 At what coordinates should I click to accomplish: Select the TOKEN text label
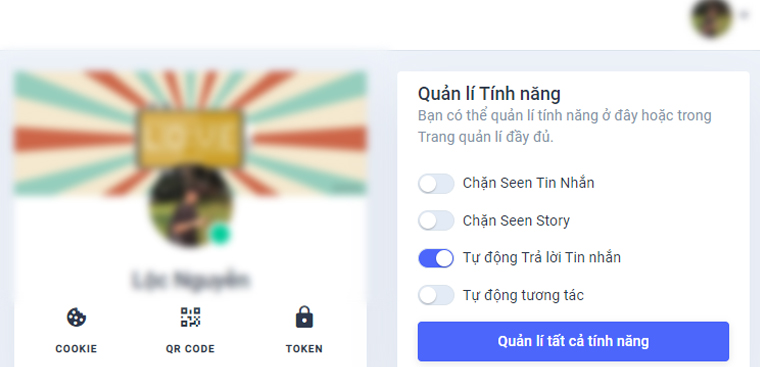tap(304, 349)
